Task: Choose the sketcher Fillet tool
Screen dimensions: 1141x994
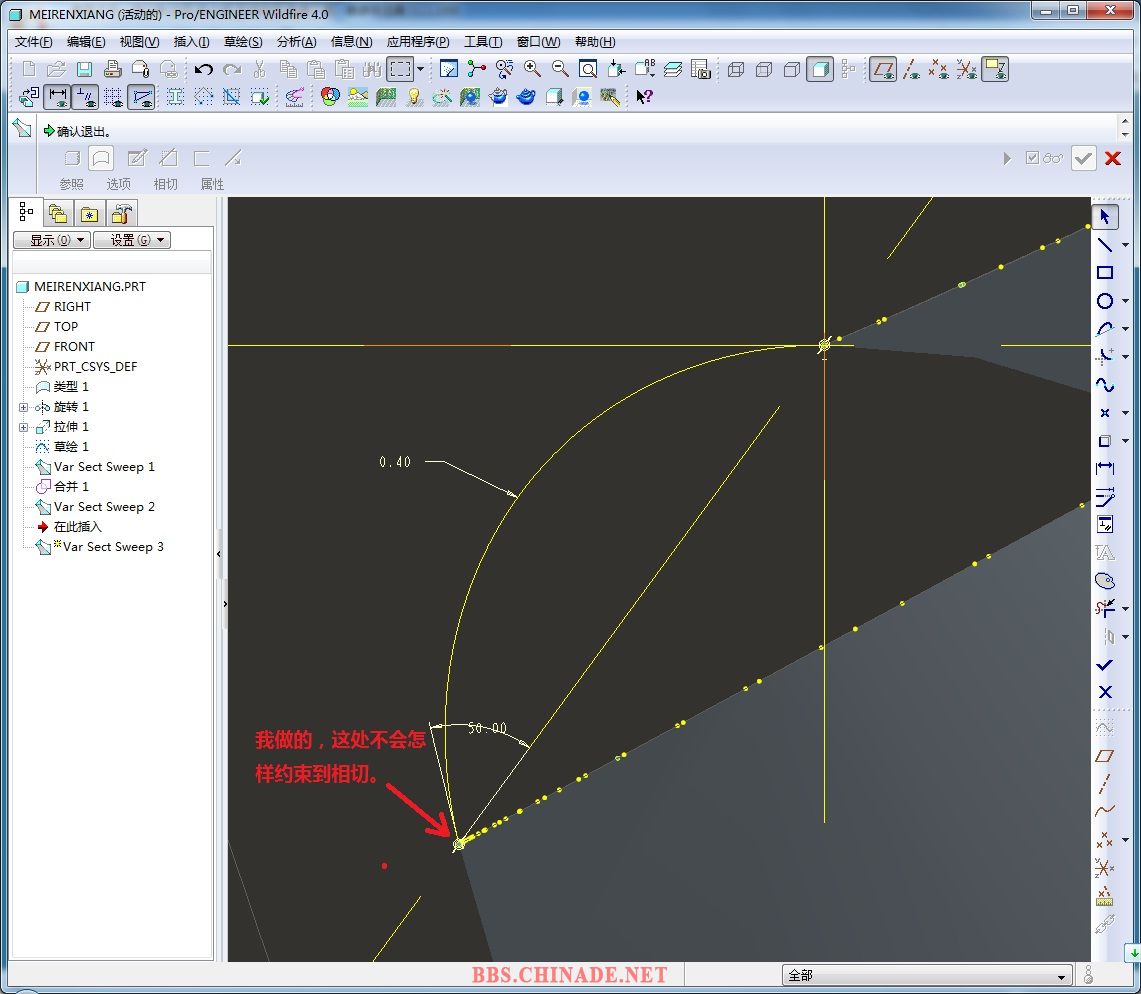Action: (1105, 356)
